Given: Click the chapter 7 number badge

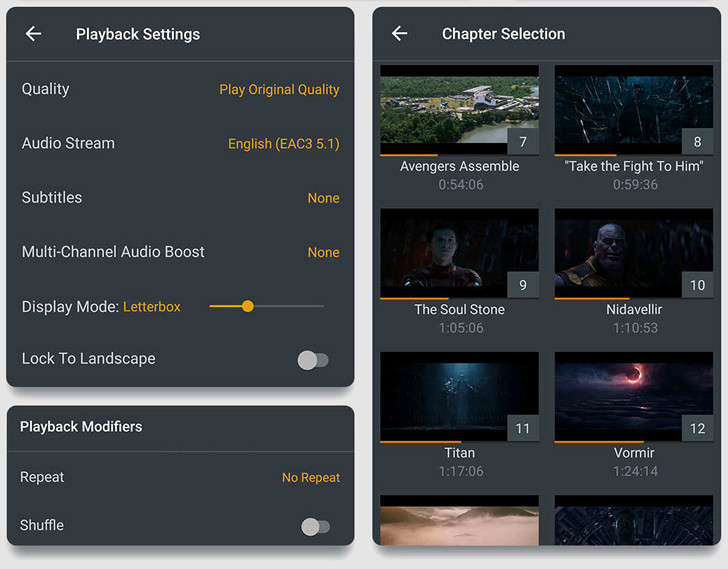Looking at the screenshot, I should pyautogui.click(x=523, y=142).
